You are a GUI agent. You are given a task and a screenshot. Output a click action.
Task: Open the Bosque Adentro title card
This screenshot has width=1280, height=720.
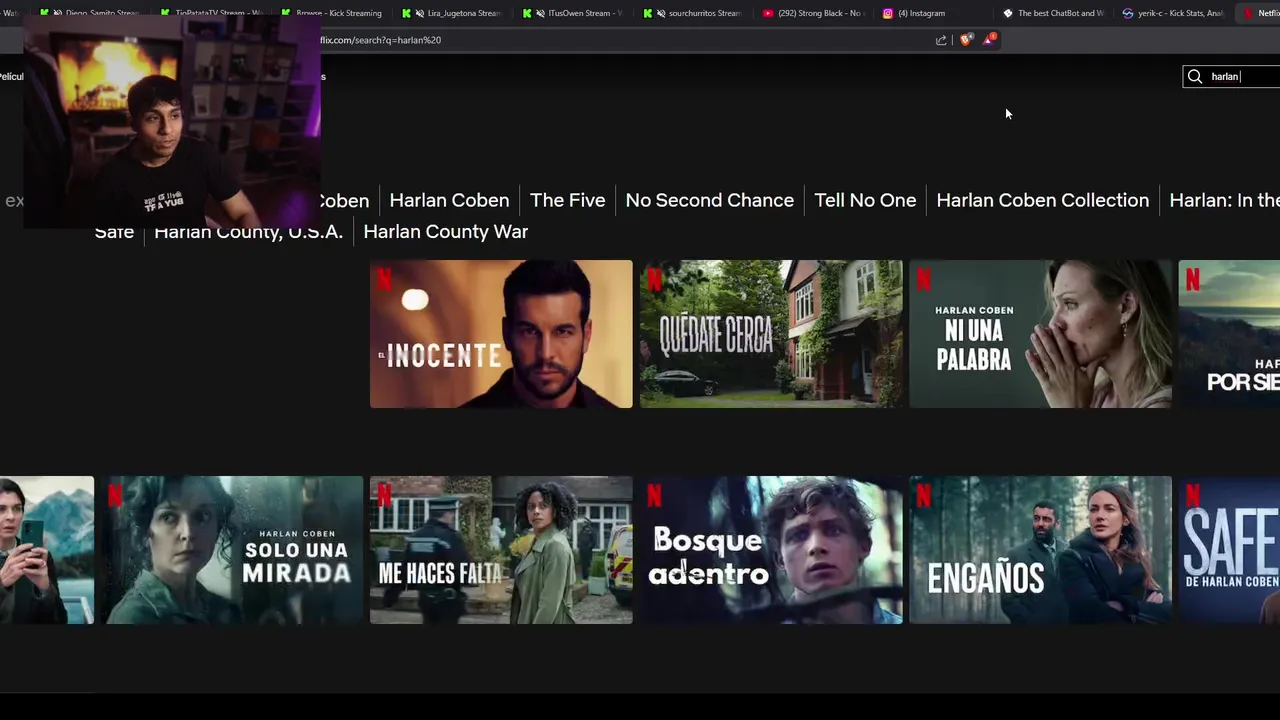click(771, 550)
